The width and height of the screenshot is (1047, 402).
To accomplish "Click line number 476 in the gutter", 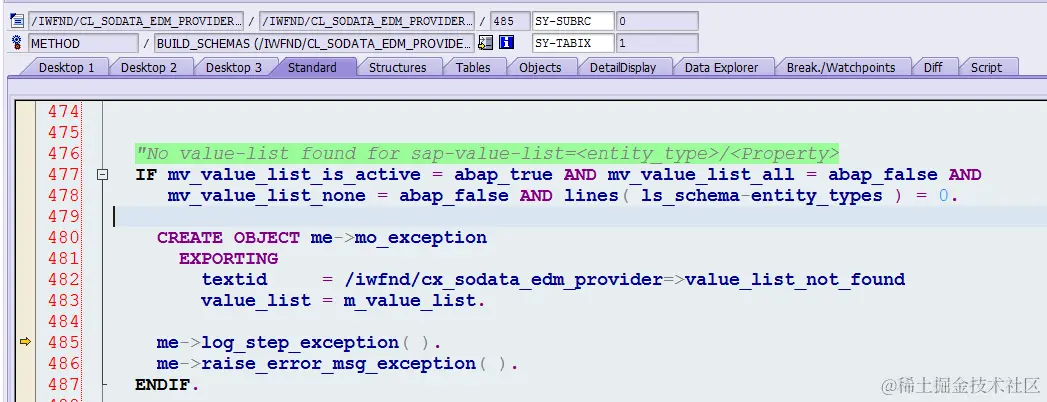I will click(63, 154).
